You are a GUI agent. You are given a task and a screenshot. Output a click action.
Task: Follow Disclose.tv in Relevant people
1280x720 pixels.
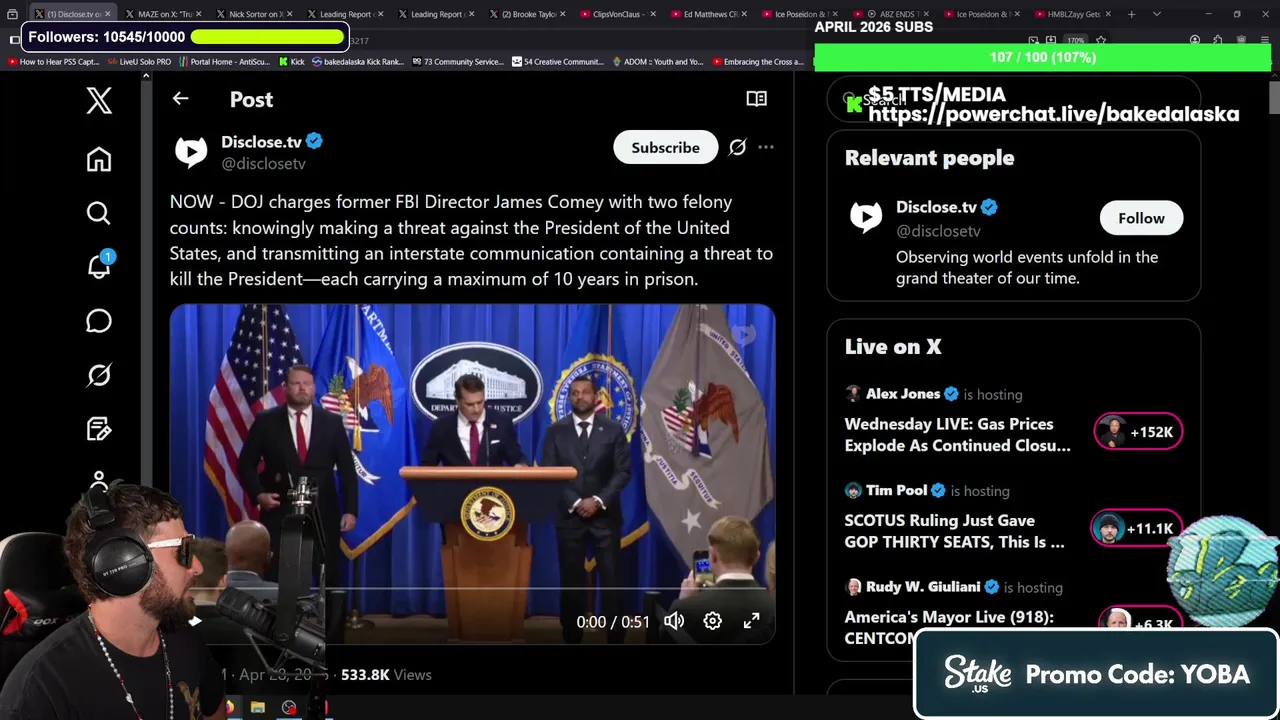tap(1141, 218)
